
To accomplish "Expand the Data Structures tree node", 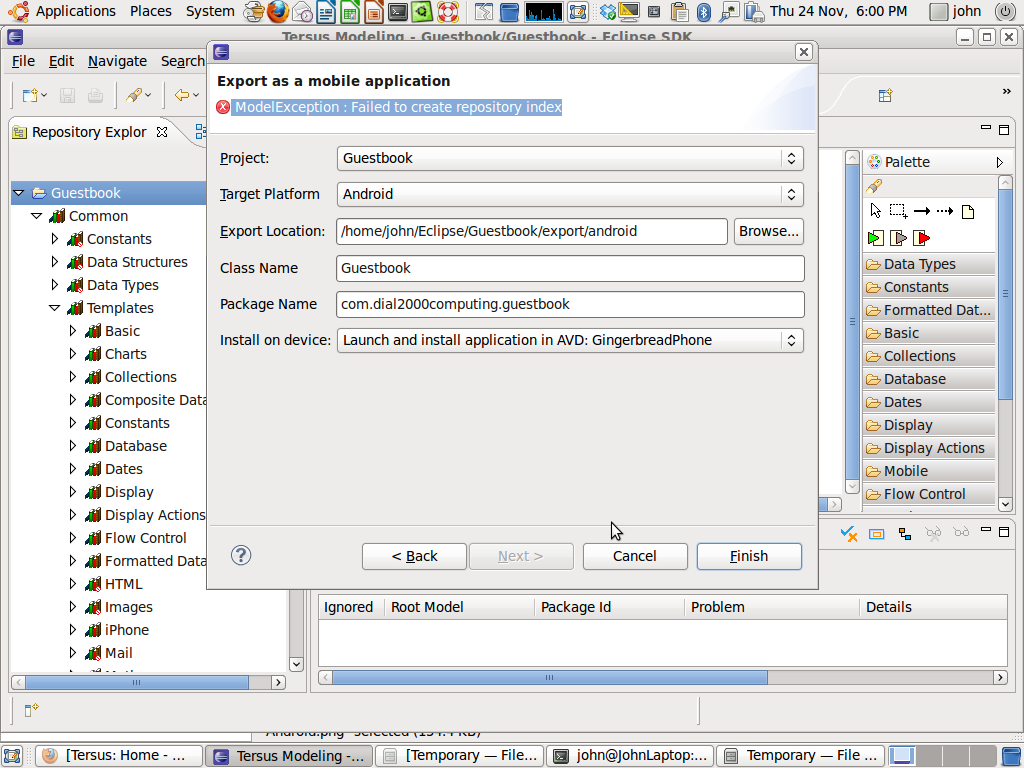I will [55, 262].
